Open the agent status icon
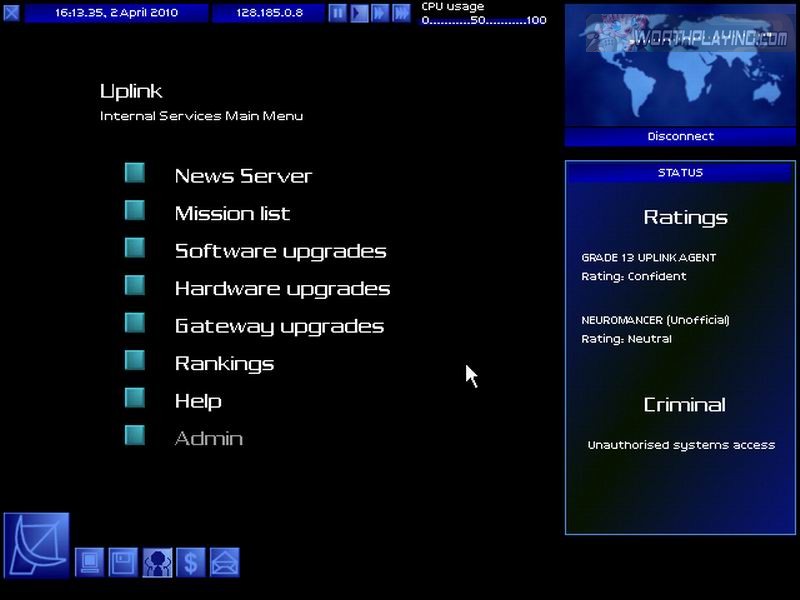 157,562
